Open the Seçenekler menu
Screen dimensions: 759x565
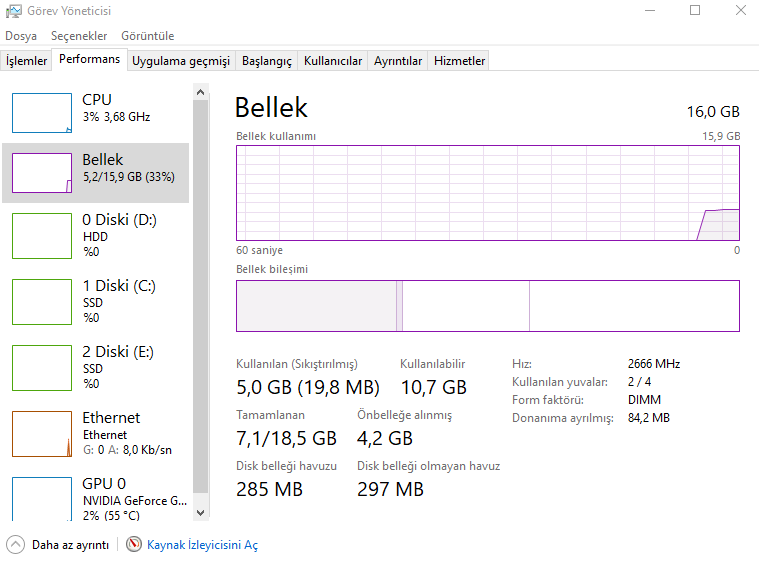79,35
